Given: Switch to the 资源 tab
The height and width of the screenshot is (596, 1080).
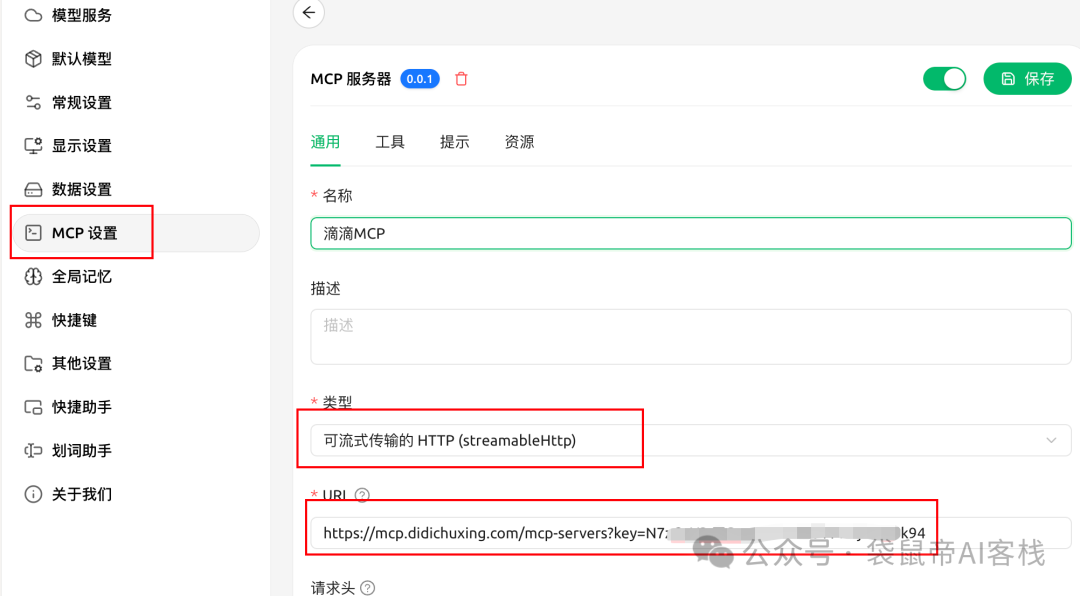Looking at the screenshot, I should [519, 142].
